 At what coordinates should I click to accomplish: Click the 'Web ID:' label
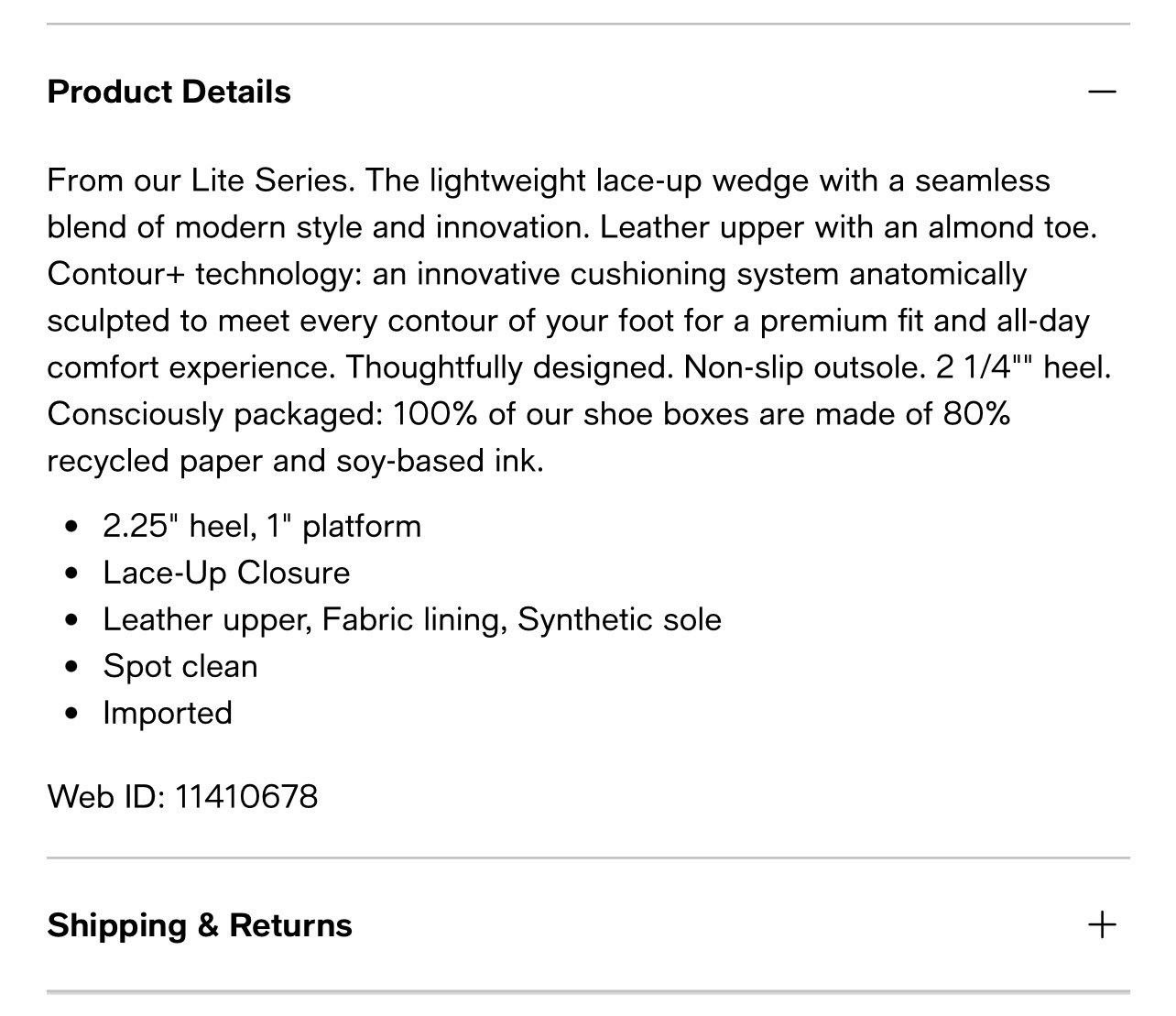click(106, 796)
